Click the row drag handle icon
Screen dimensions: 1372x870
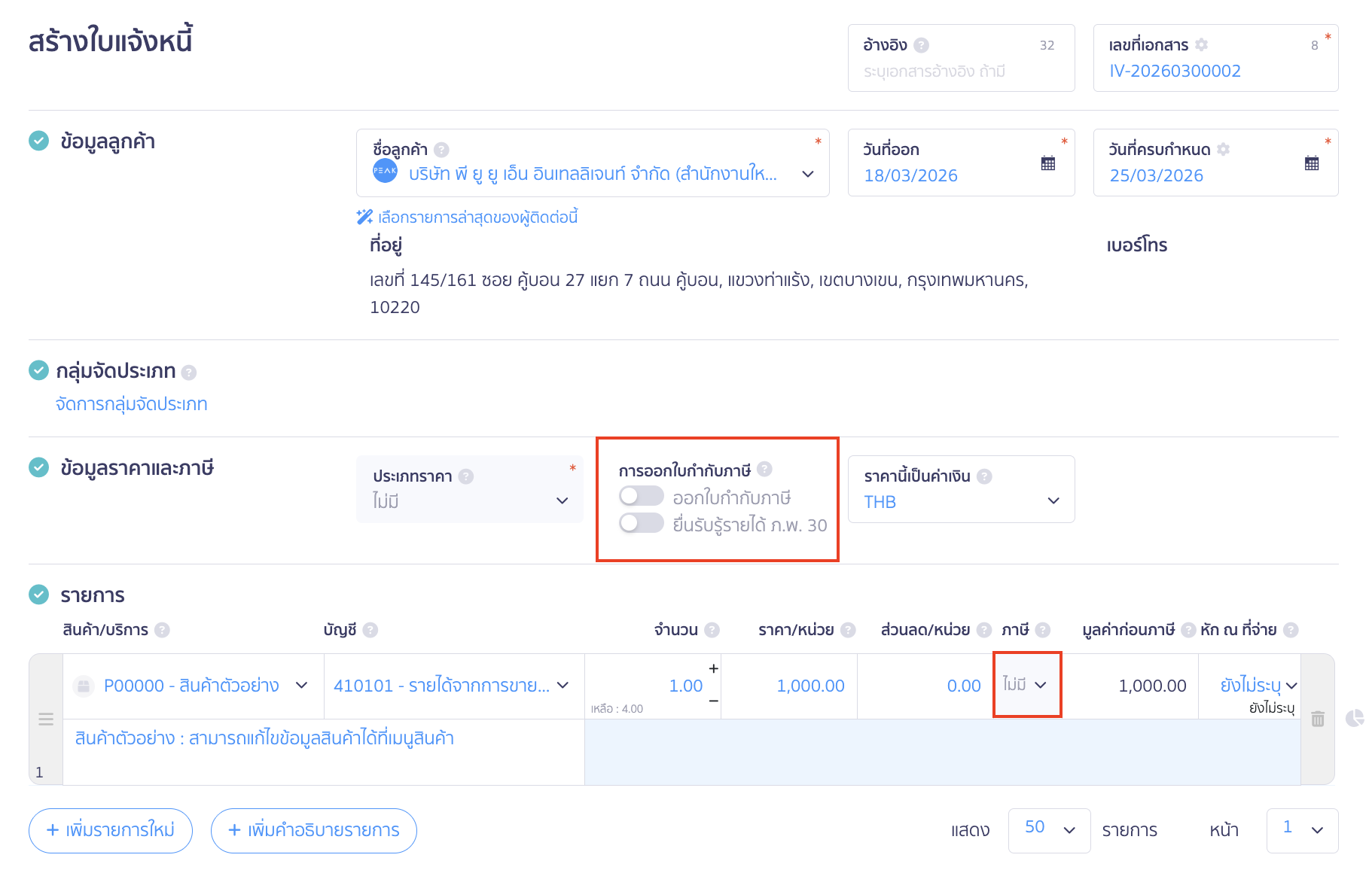(46, 719)
